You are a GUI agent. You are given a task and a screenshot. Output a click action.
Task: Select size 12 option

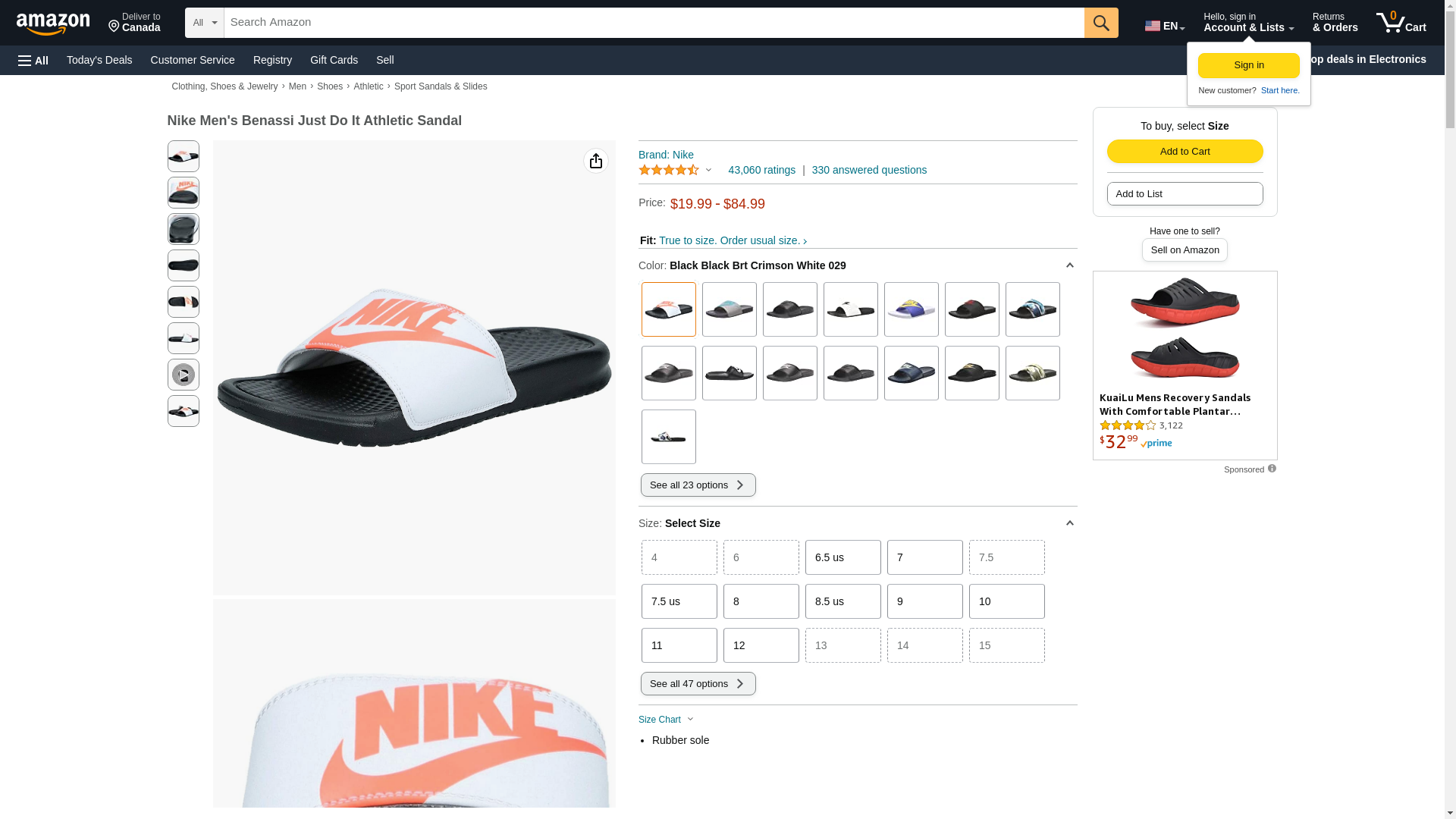point(761,645)
